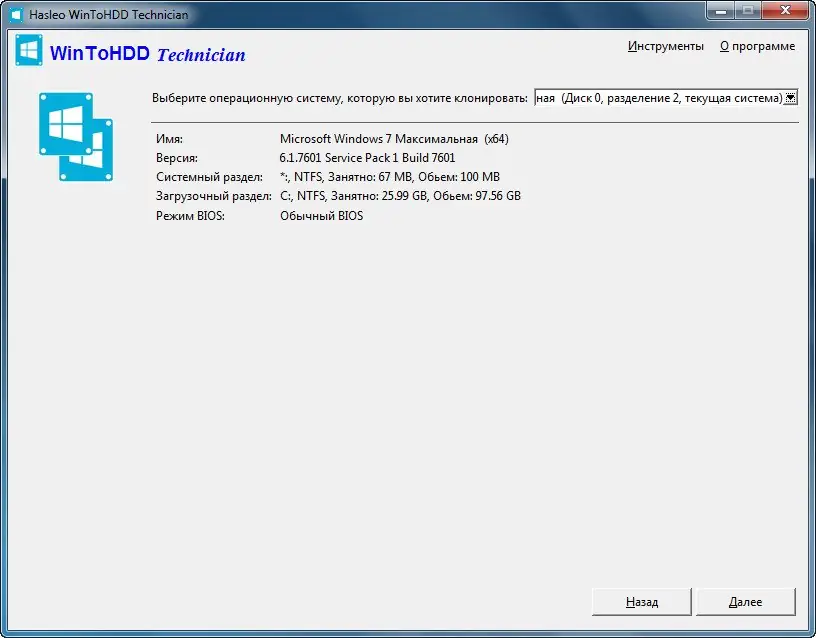The width and height of the screenshot is (816, 638).
Task: Click the Hasleo WinToHDD Technician title bar text
Action: pyautogui.click(x=109, y=15)
